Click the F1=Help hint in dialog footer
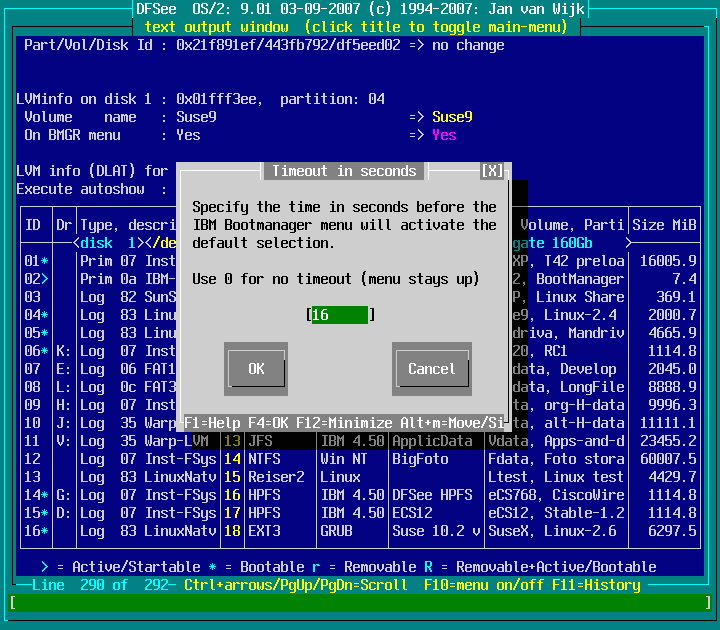This screenshot has width=720, height=630. 212,422
